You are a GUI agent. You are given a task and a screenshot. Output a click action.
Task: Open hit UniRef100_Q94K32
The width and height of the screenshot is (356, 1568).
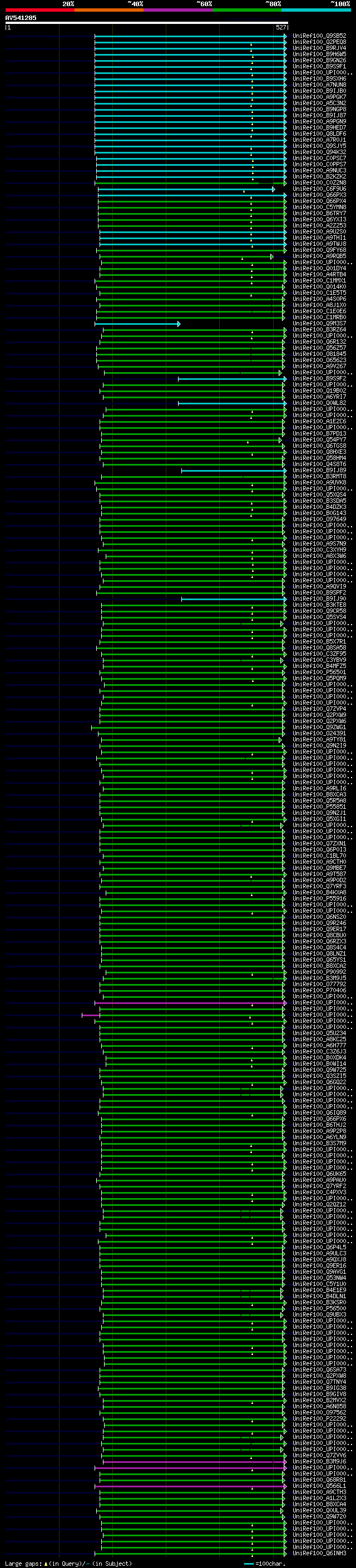(x=319, y=152)
